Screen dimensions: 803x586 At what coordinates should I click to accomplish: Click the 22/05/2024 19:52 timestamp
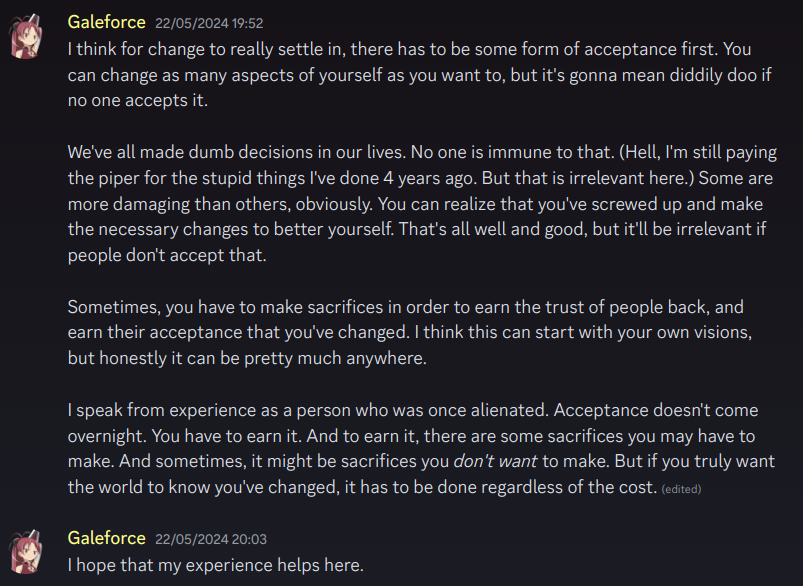point(209,24)
